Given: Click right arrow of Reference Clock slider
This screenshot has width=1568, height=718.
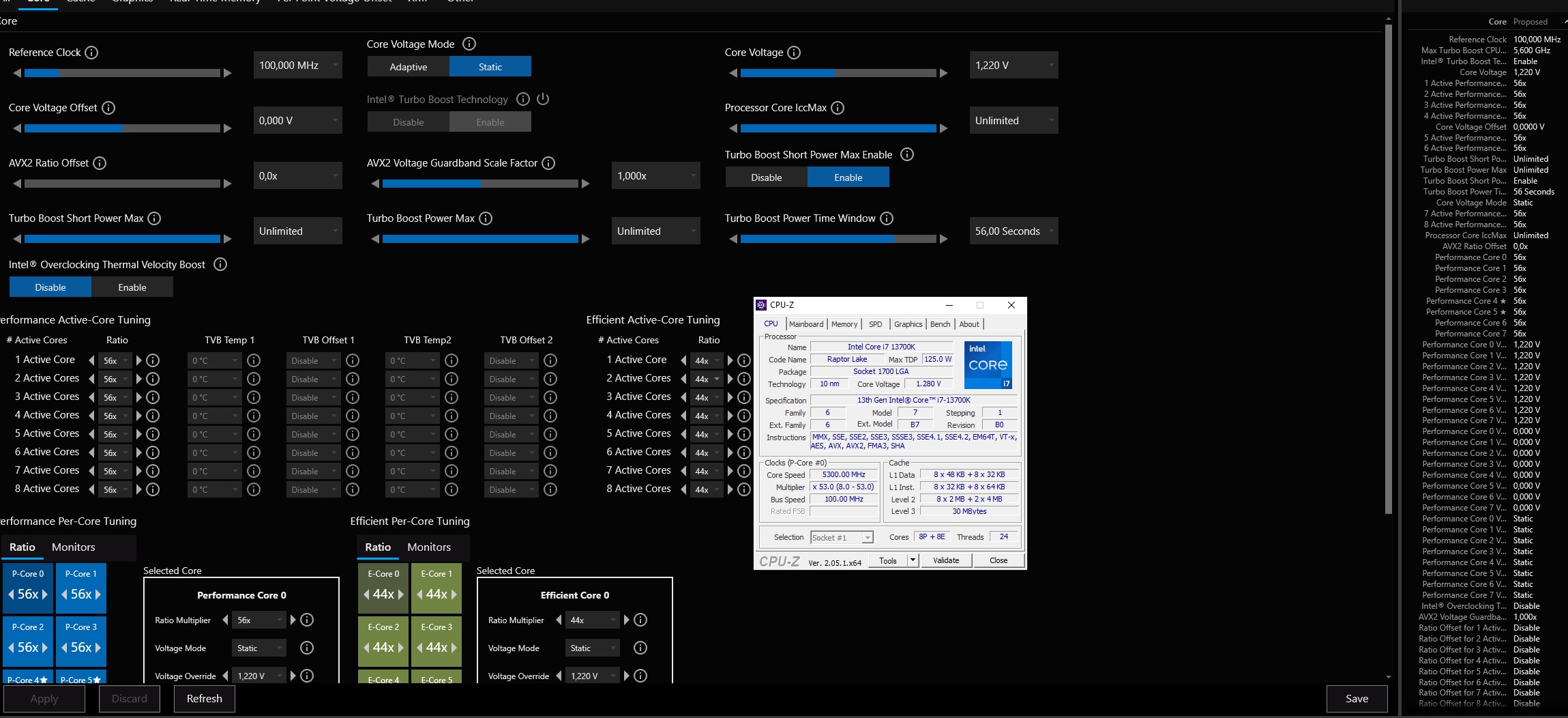Looking at the screenshot, I should click(228, 73).
